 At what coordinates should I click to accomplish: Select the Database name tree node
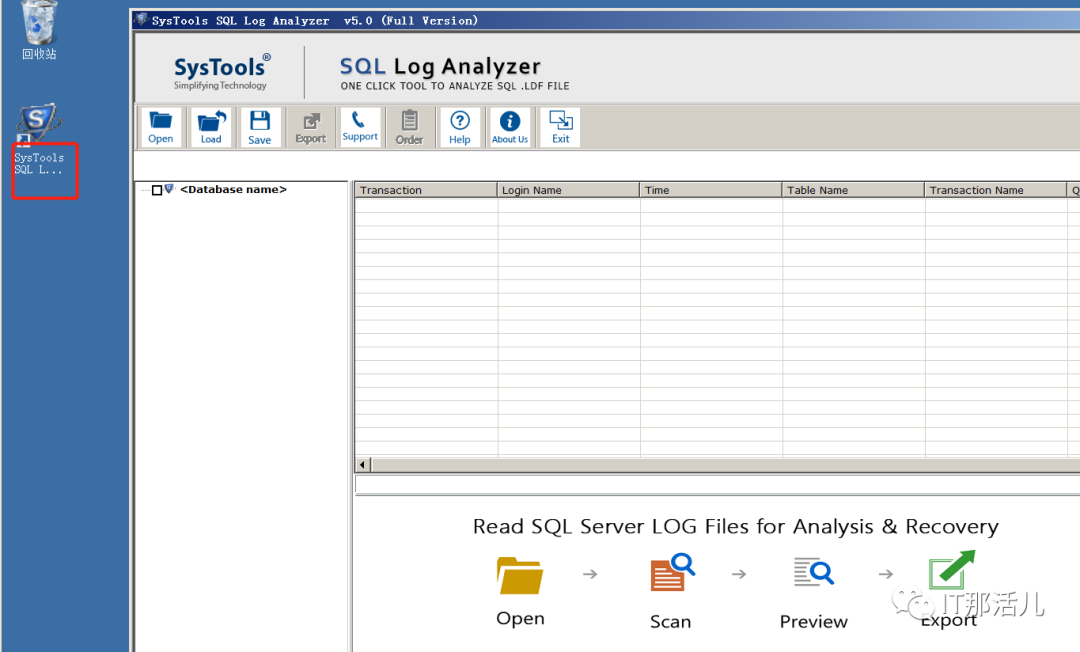233,189
